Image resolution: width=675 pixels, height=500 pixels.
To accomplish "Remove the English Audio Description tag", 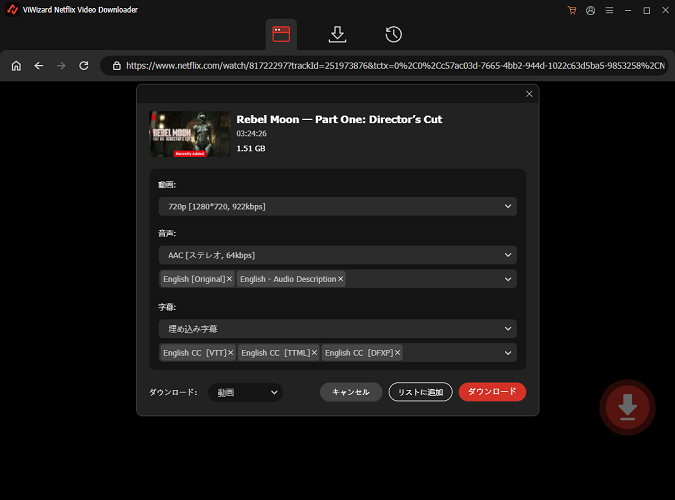I will 341,279.
